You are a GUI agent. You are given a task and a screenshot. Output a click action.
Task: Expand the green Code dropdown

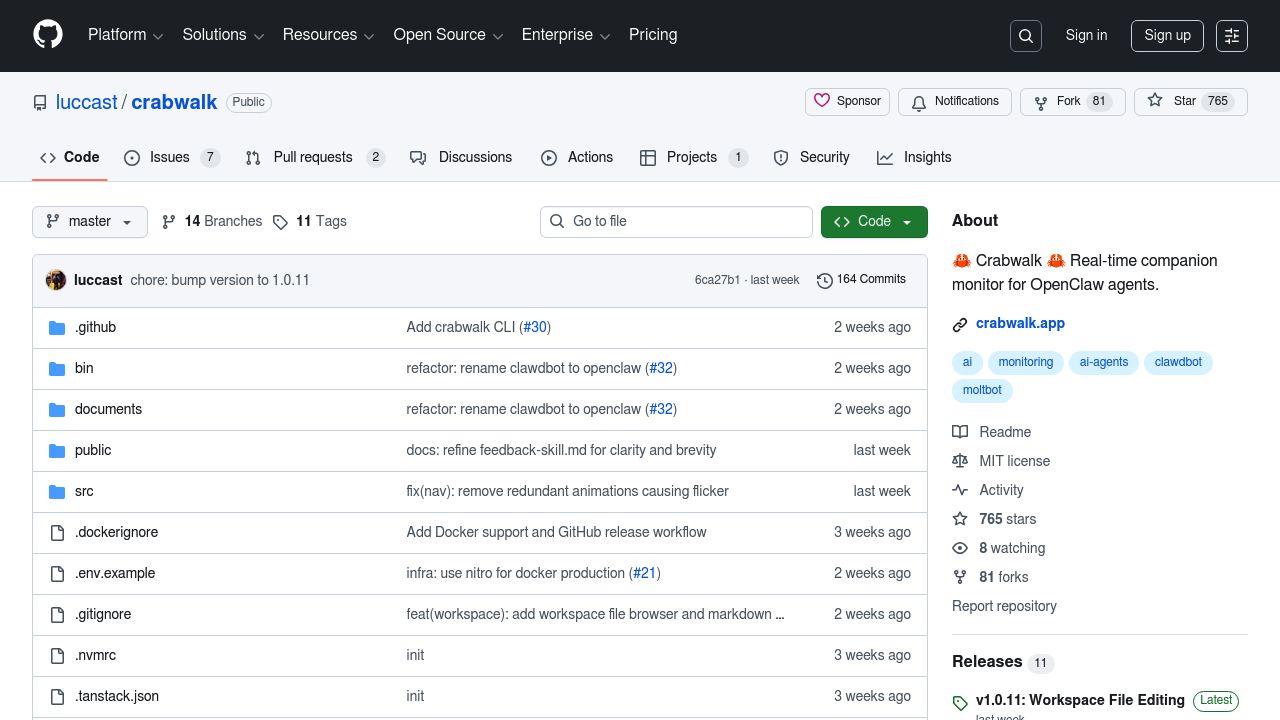pyautogui.click(x=873, y=222)
